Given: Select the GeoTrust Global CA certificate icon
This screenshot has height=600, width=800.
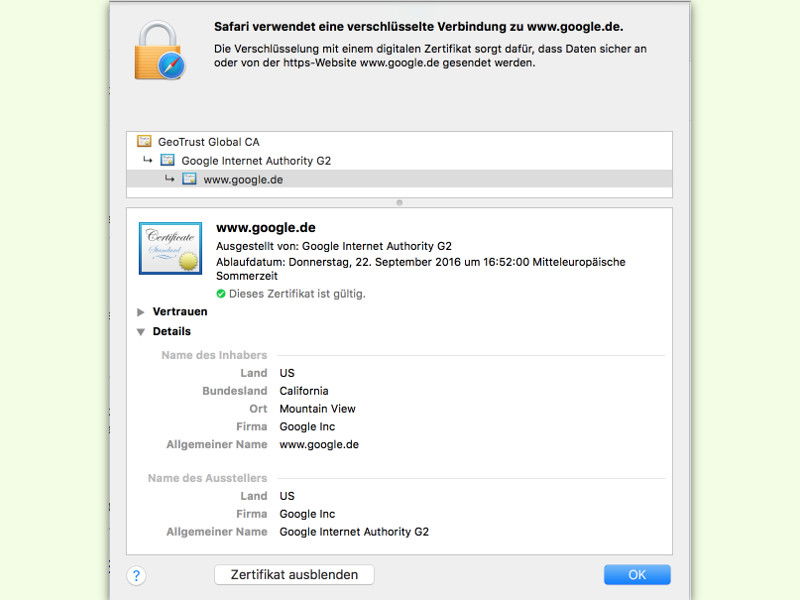Looking at the screenshot, I should (144, 141).
